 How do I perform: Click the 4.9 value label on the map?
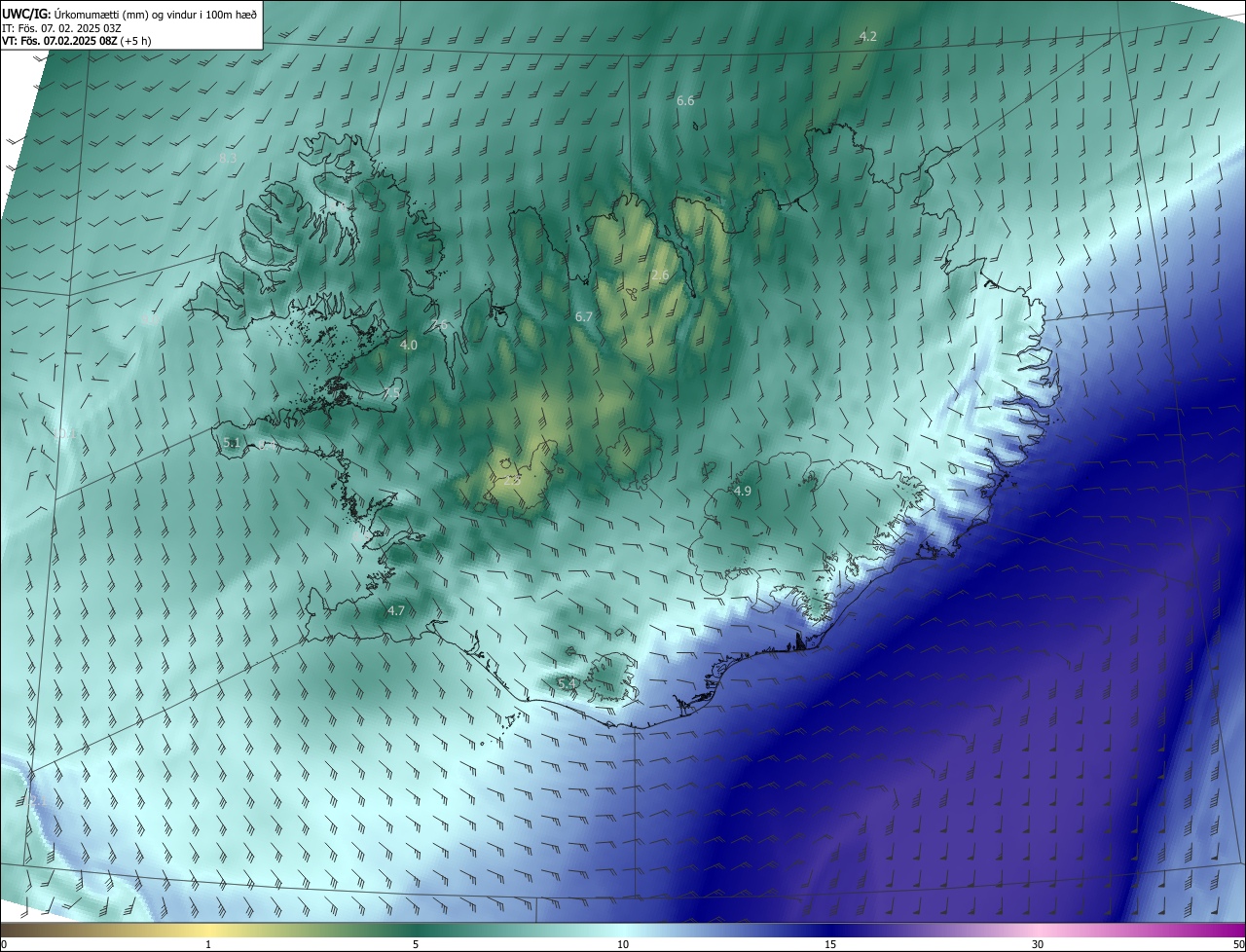(x=743, y=492)
